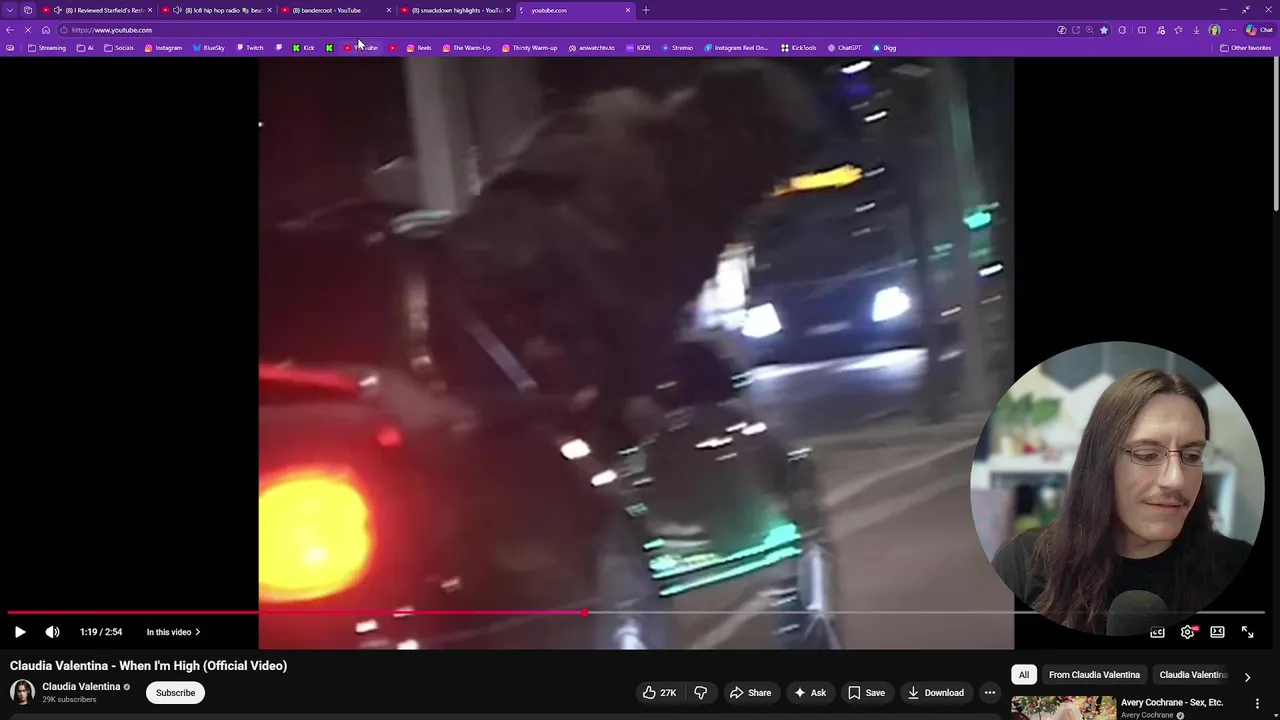Open the Avery Cochrane - Sex, Etc. title

click(1172, 702)
